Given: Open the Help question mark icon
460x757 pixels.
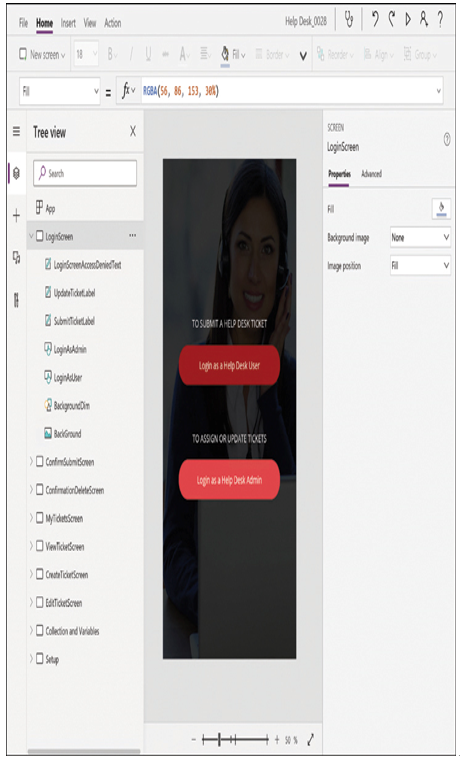Looking at the screenshot, I should pos(440,20).
